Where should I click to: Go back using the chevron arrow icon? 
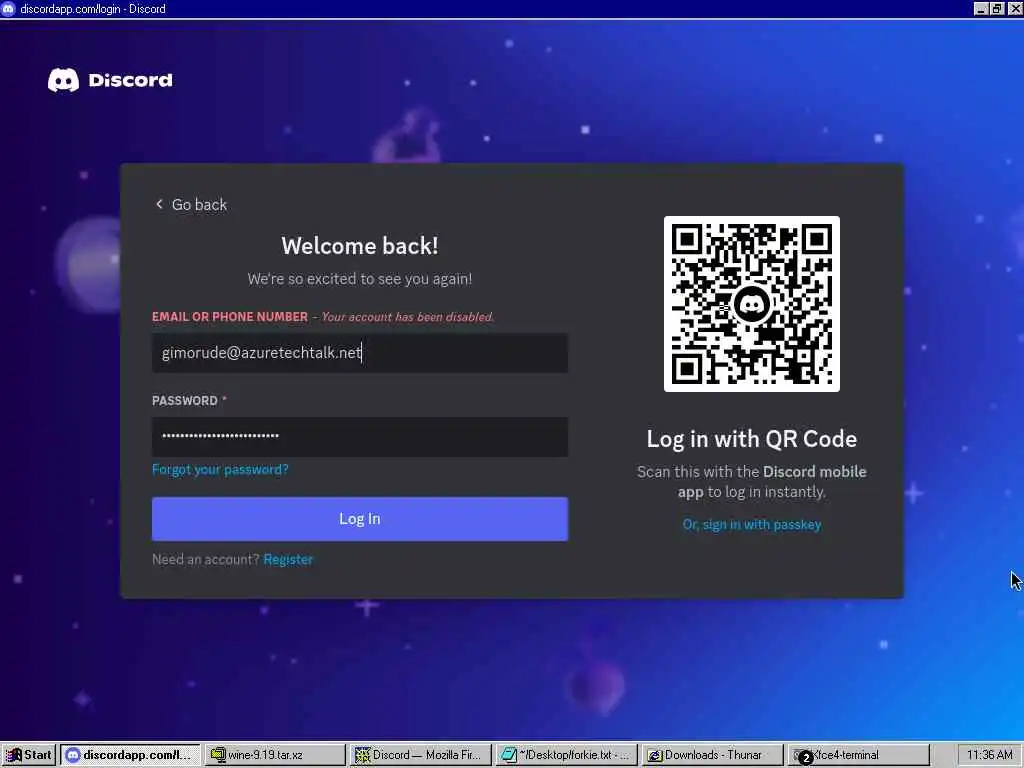[x=159, y=204]
